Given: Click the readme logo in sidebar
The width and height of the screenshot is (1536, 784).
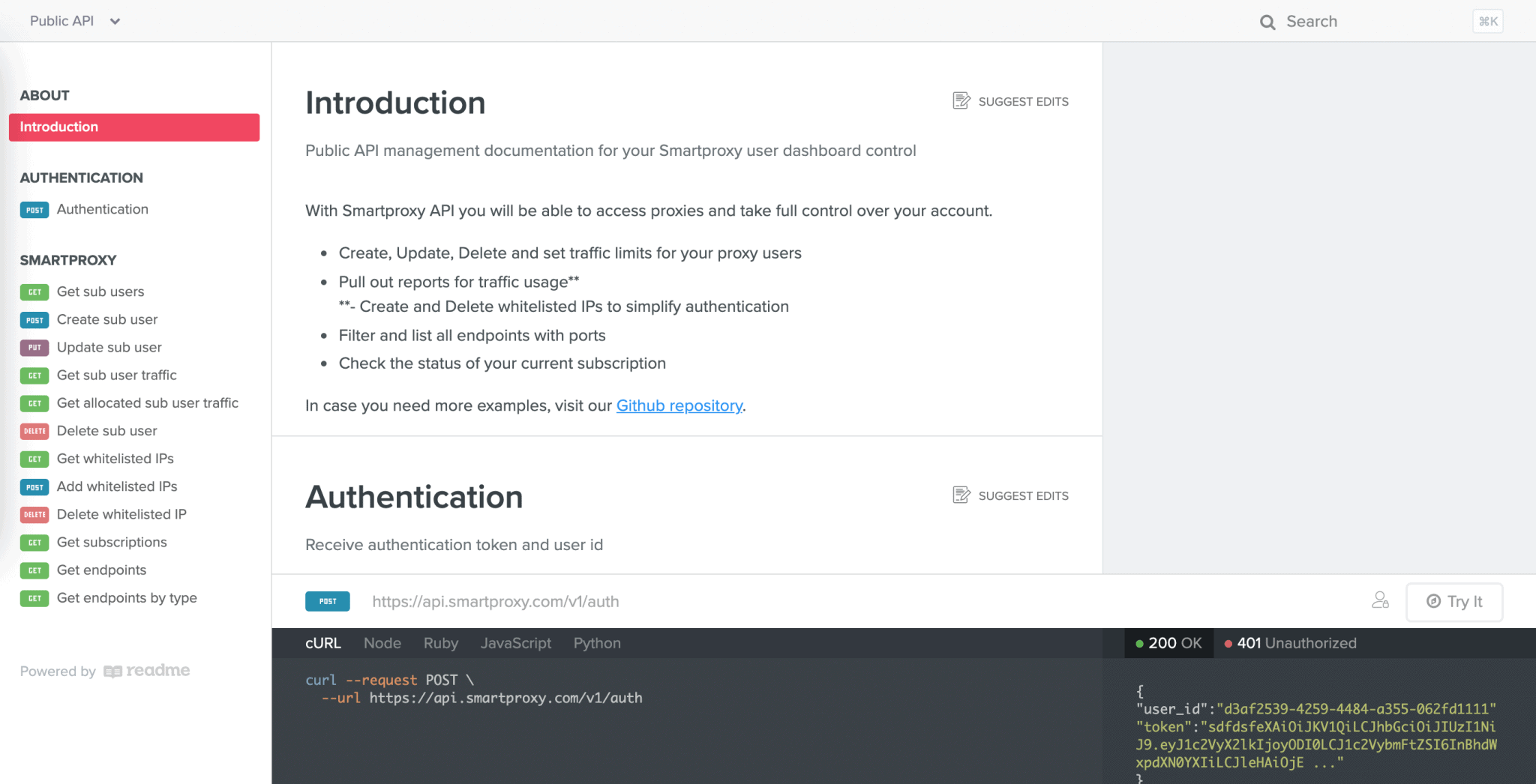Looking at the screenshot, I should 147,671.
